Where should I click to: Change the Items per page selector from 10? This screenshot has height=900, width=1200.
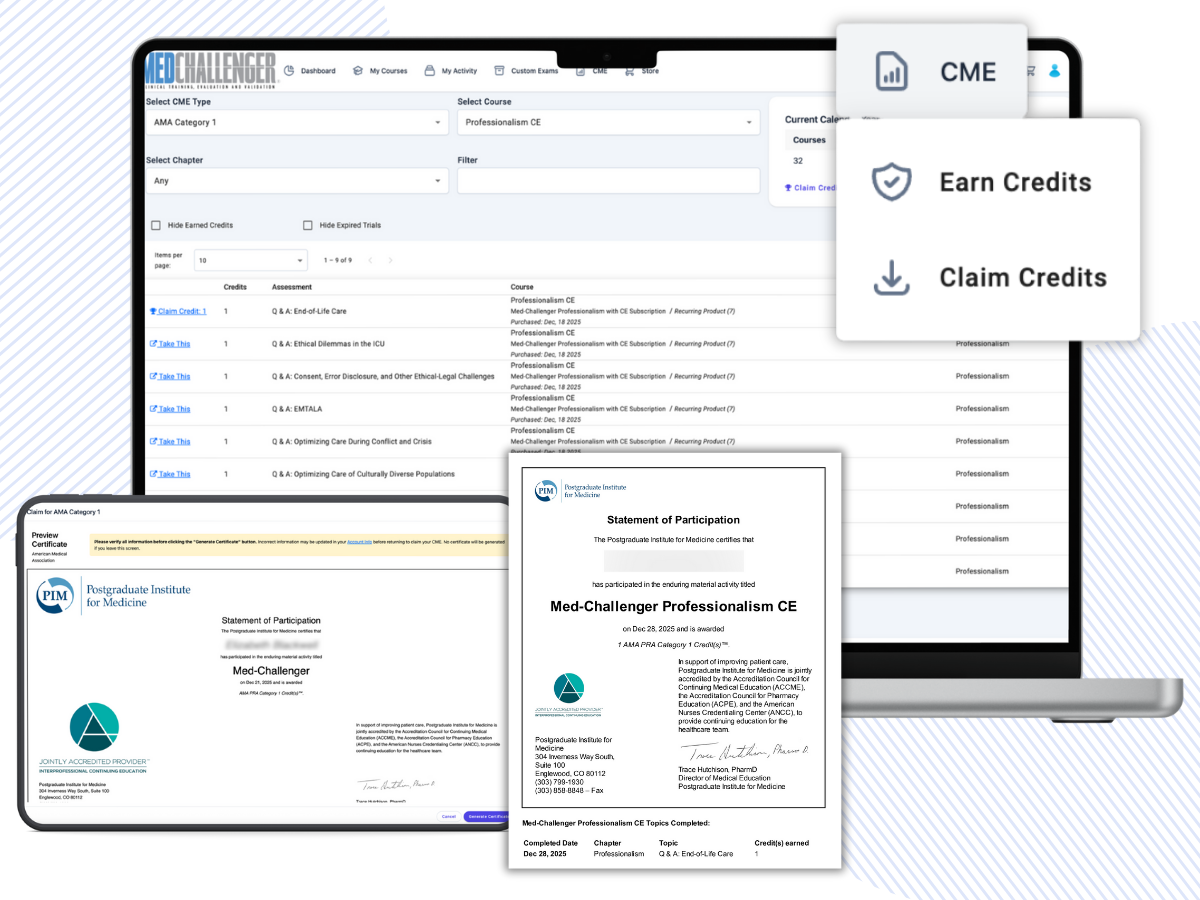(250, 259)
